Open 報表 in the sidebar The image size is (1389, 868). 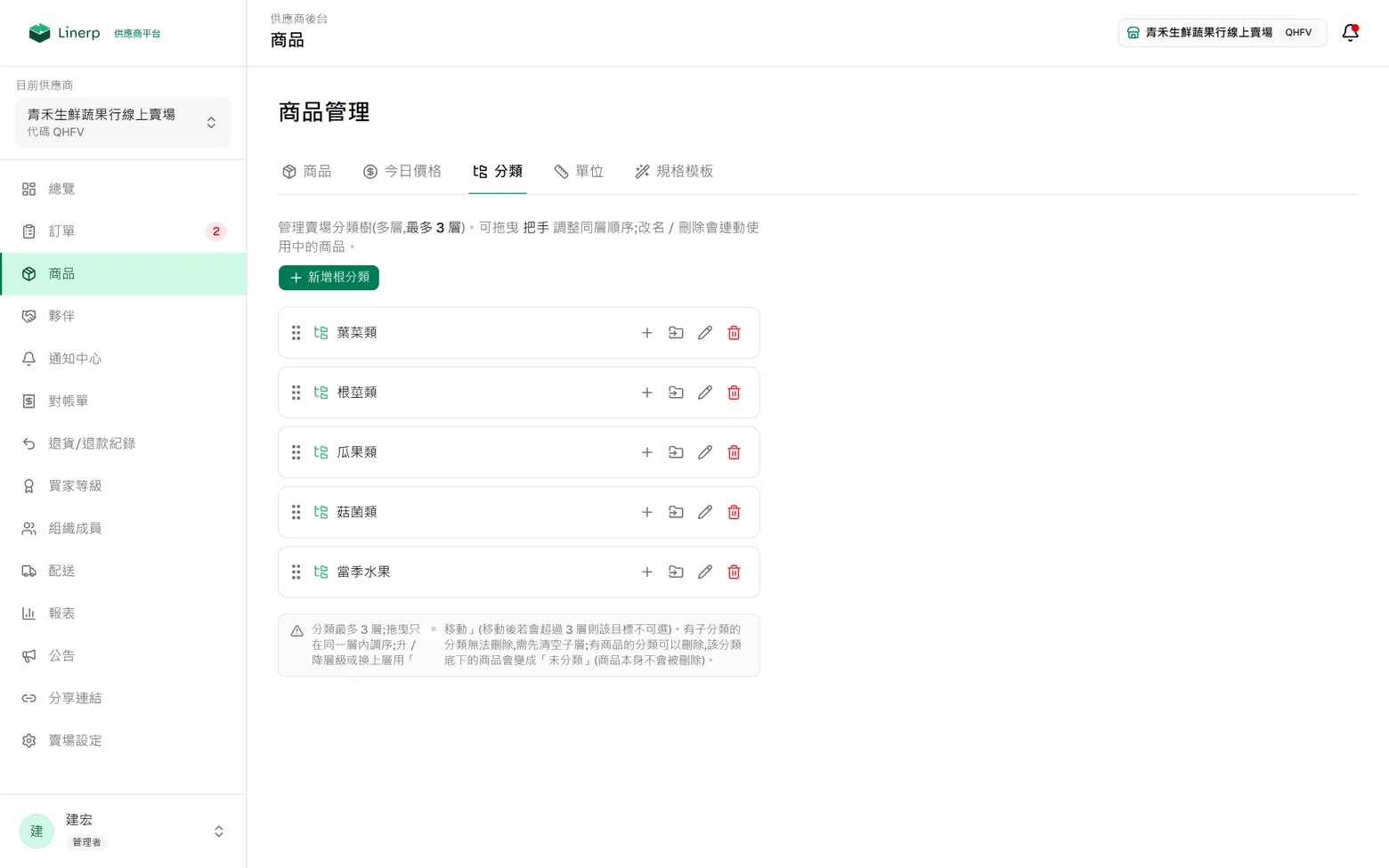point(123,613)
